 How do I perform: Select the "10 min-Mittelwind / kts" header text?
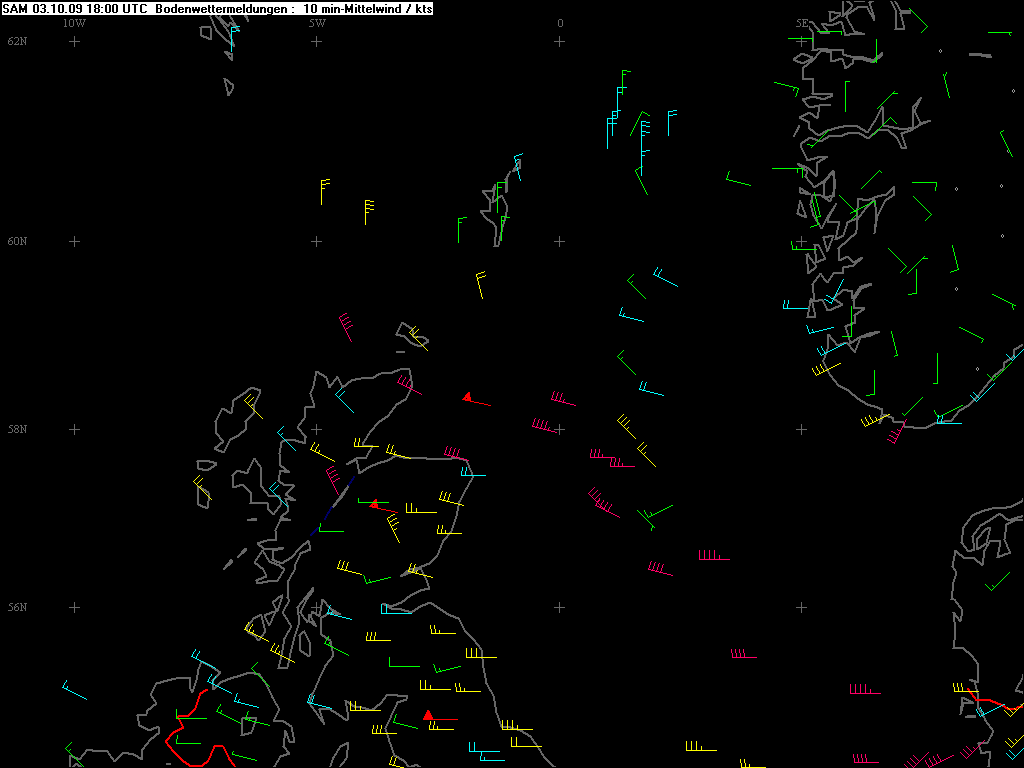368,8
